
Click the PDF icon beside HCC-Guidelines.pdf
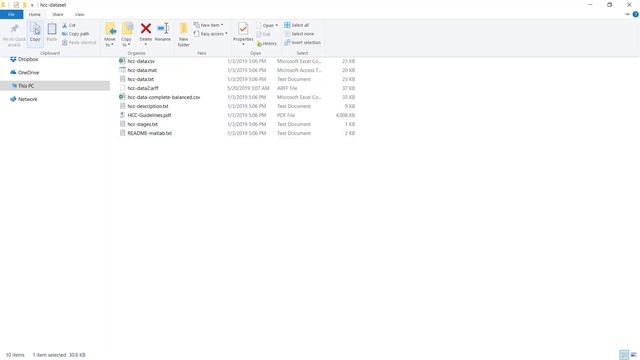pos(122,115)
